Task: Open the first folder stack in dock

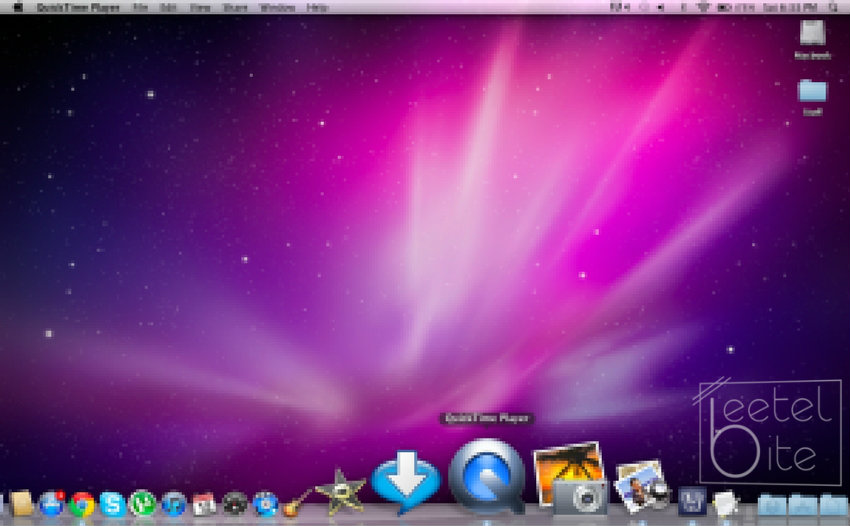Action: pyautogui.click(x=772, y=504)
